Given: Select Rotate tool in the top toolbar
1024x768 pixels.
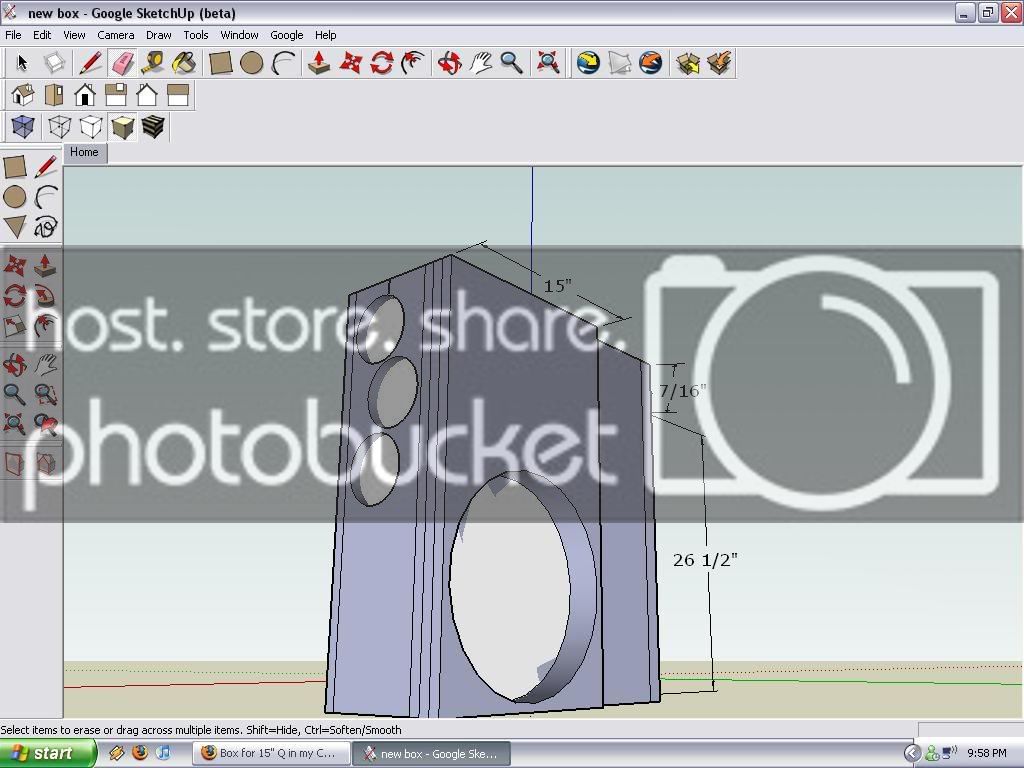Looking at the screenshot, I should click(382, 63).
